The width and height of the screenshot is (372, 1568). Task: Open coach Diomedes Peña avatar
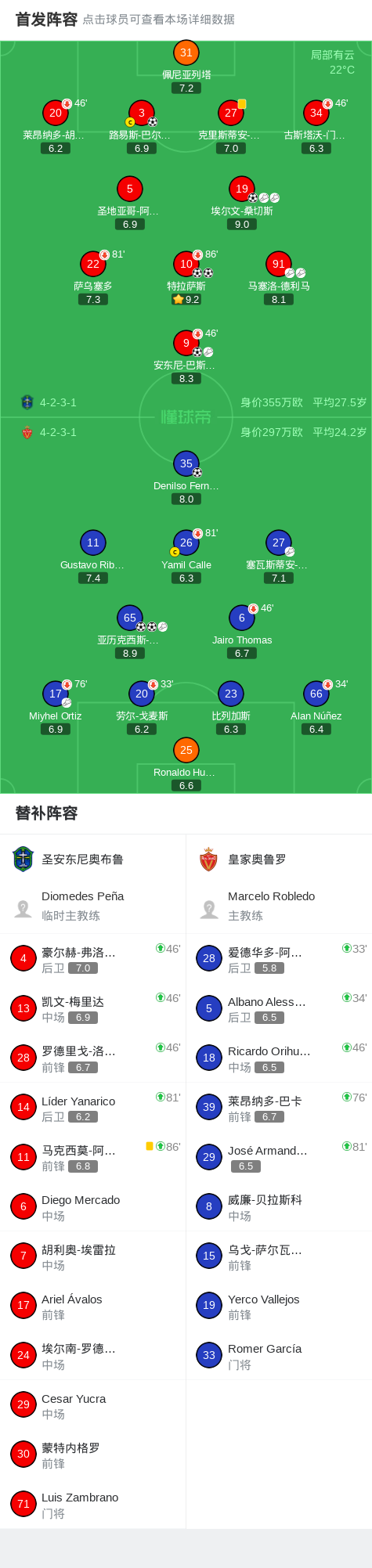click(23, 908)
